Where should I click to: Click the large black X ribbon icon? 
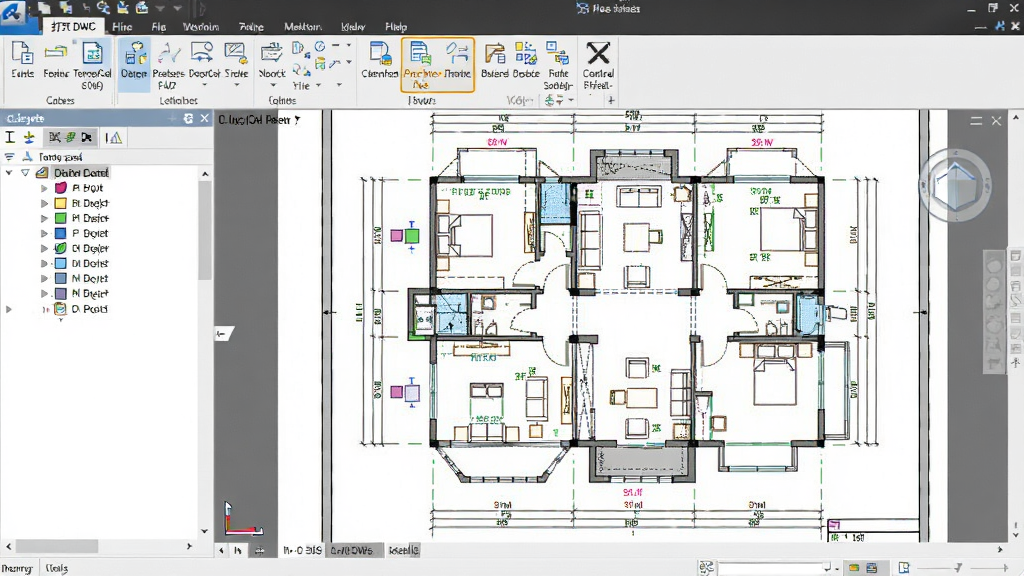pos(598,54)
